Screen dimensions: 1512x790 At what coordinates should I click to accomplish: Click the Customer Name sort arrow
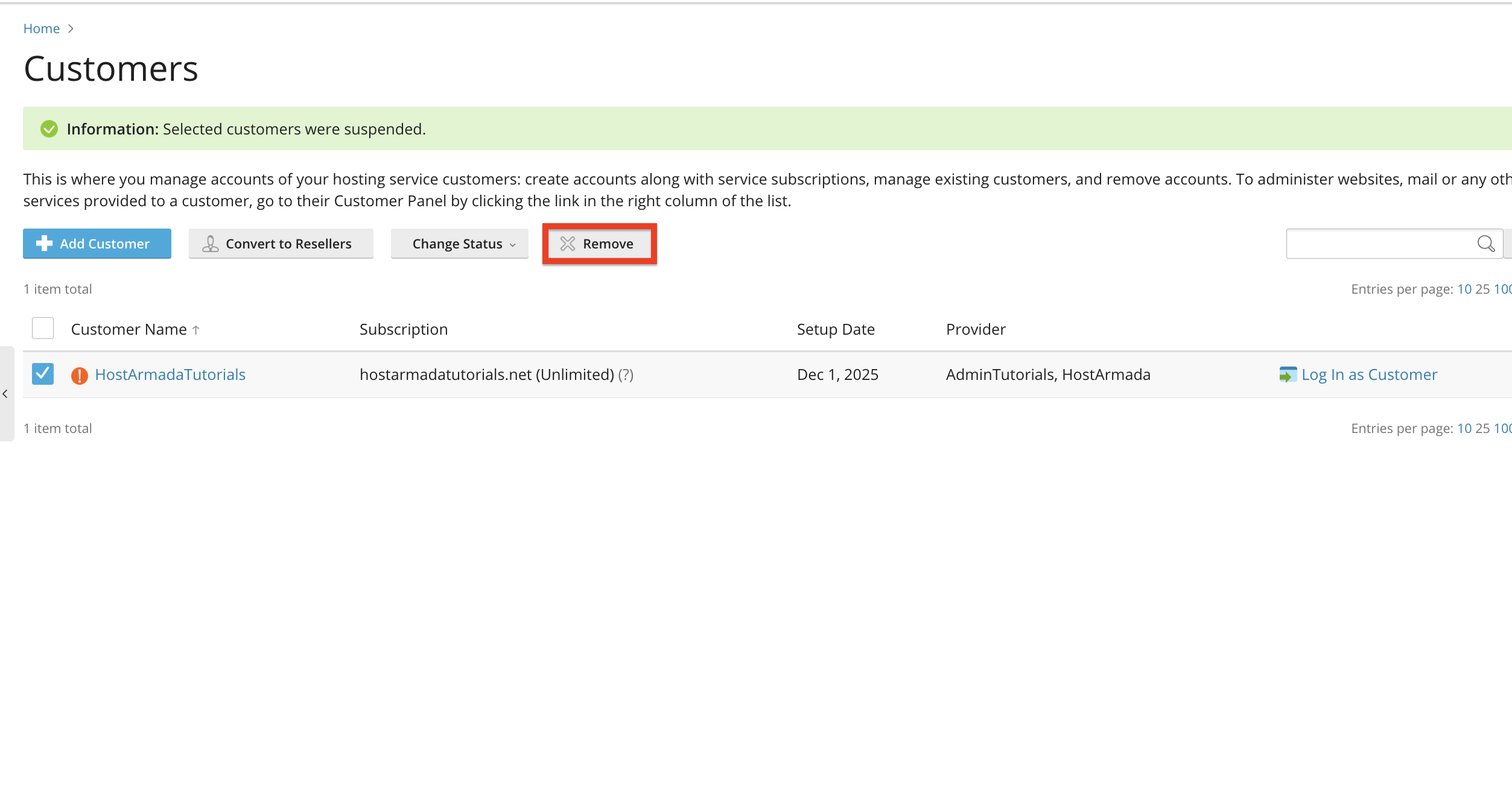(x=195, y=330)
